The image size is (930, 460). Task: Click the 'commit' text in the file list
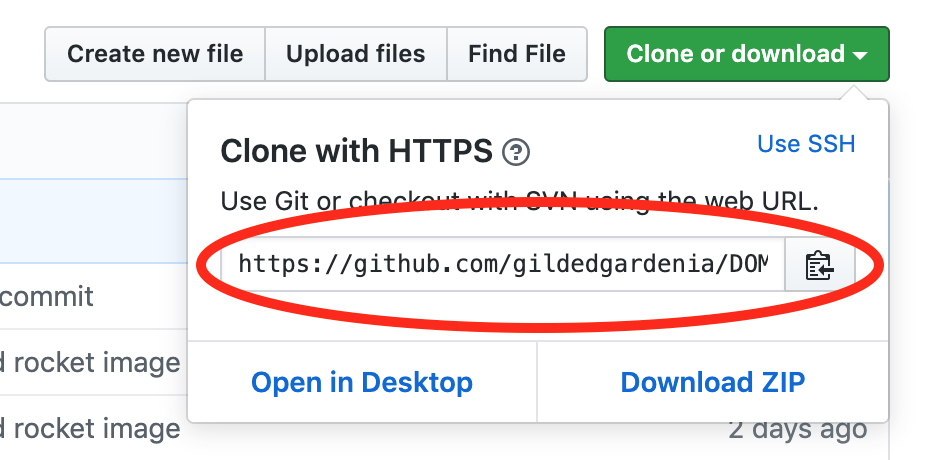point(47,296)
